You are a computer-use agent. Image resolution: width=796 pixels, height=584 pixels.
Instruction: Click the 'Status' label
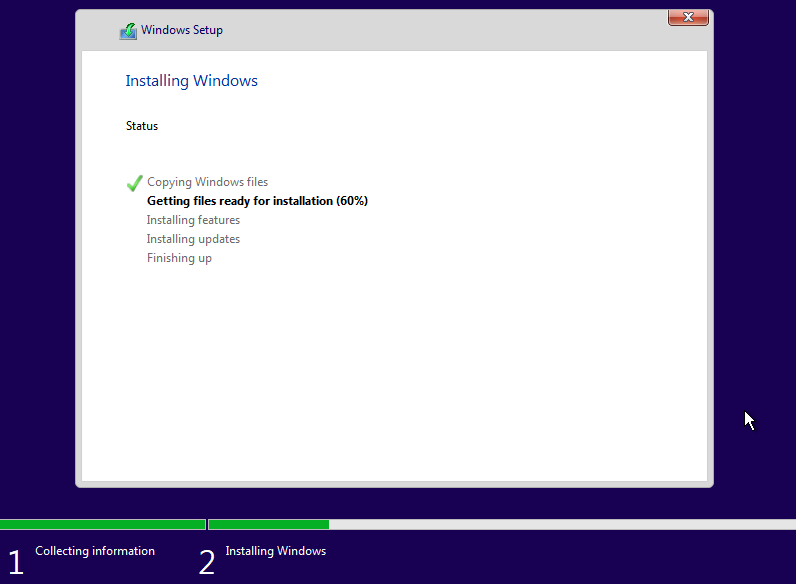click(142, 126)
